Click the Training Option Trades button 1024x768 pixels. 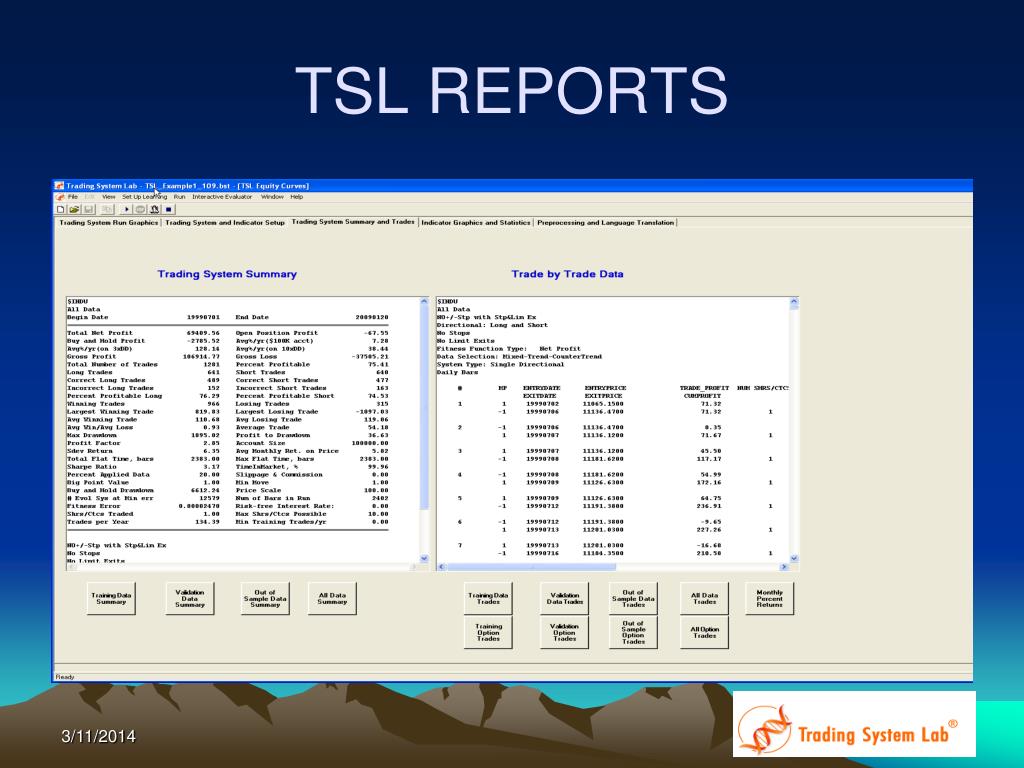pos(488,632)
